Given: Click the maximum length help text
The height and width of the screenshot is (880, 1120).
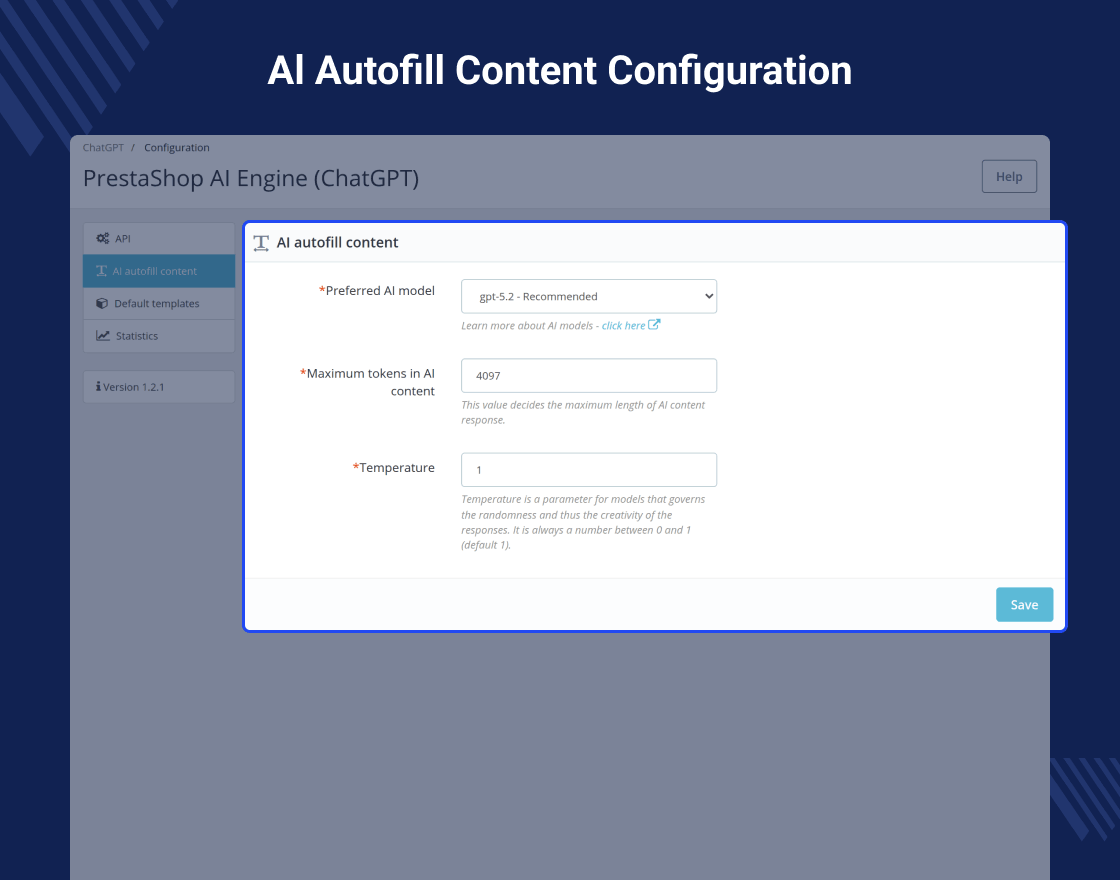Looking at the screenshot, I should [583, 412].
